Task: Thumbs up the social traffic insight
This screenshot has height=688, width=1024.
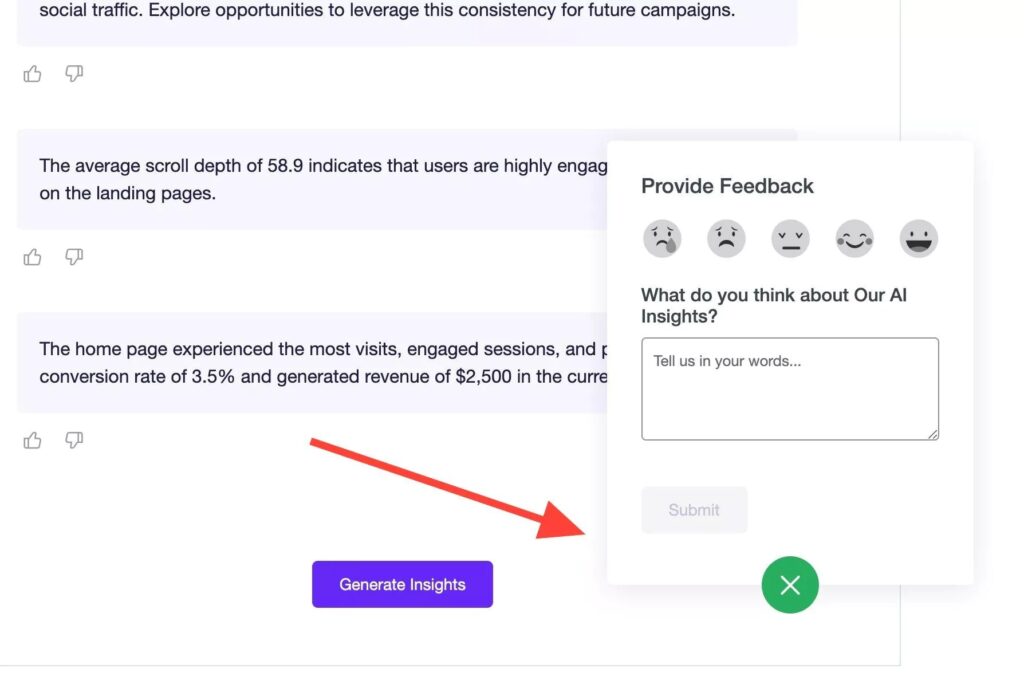Action: (32, 73)
